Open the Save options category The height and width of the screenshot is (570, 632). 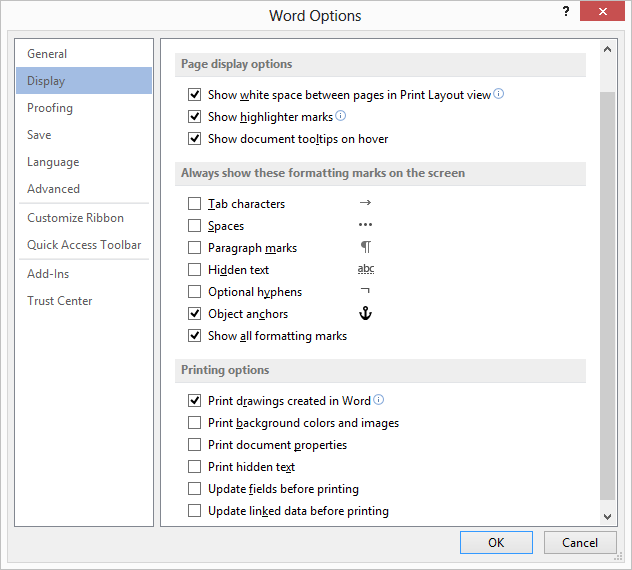point(84,135)
